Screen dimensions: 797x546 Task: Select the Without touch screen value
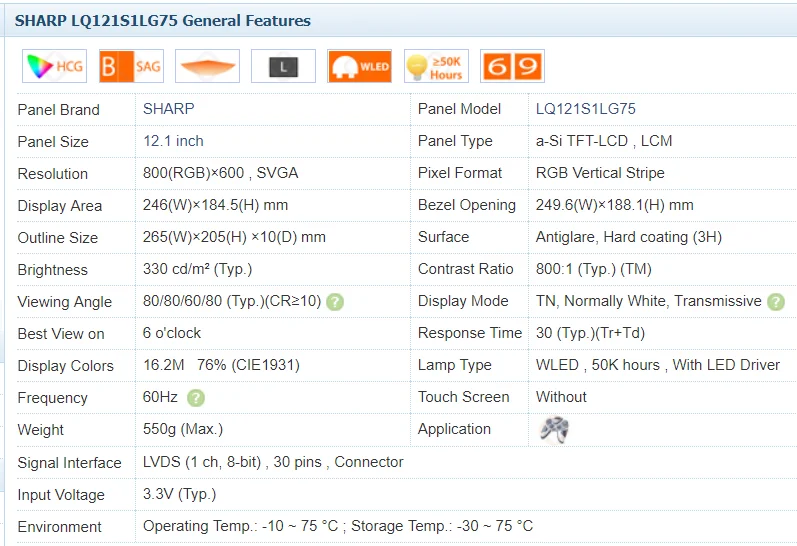click(561, 397)
